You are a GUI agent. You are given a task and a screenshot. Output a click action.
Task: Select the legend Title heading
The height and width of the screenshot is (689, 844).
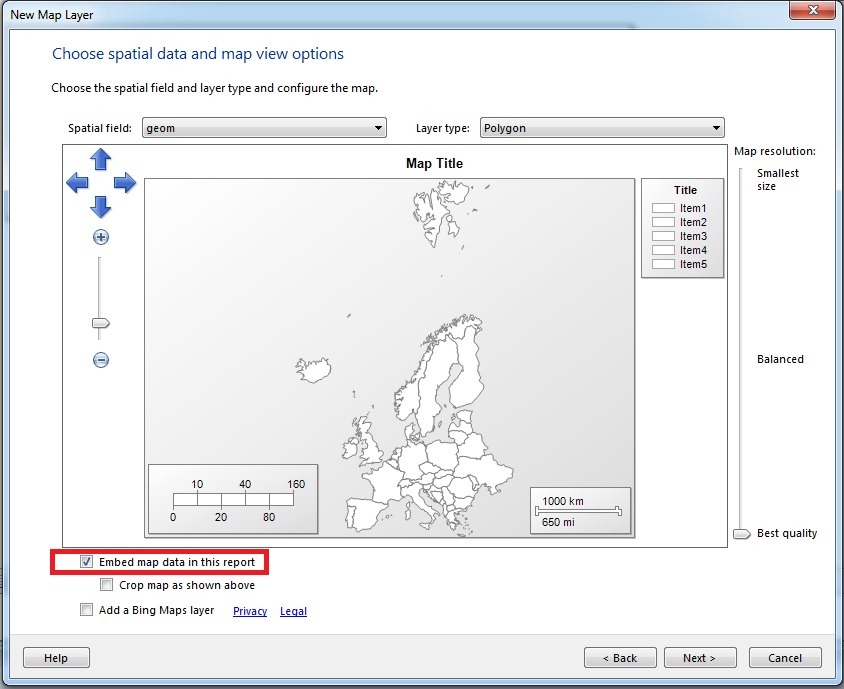[x=685, y=190]
